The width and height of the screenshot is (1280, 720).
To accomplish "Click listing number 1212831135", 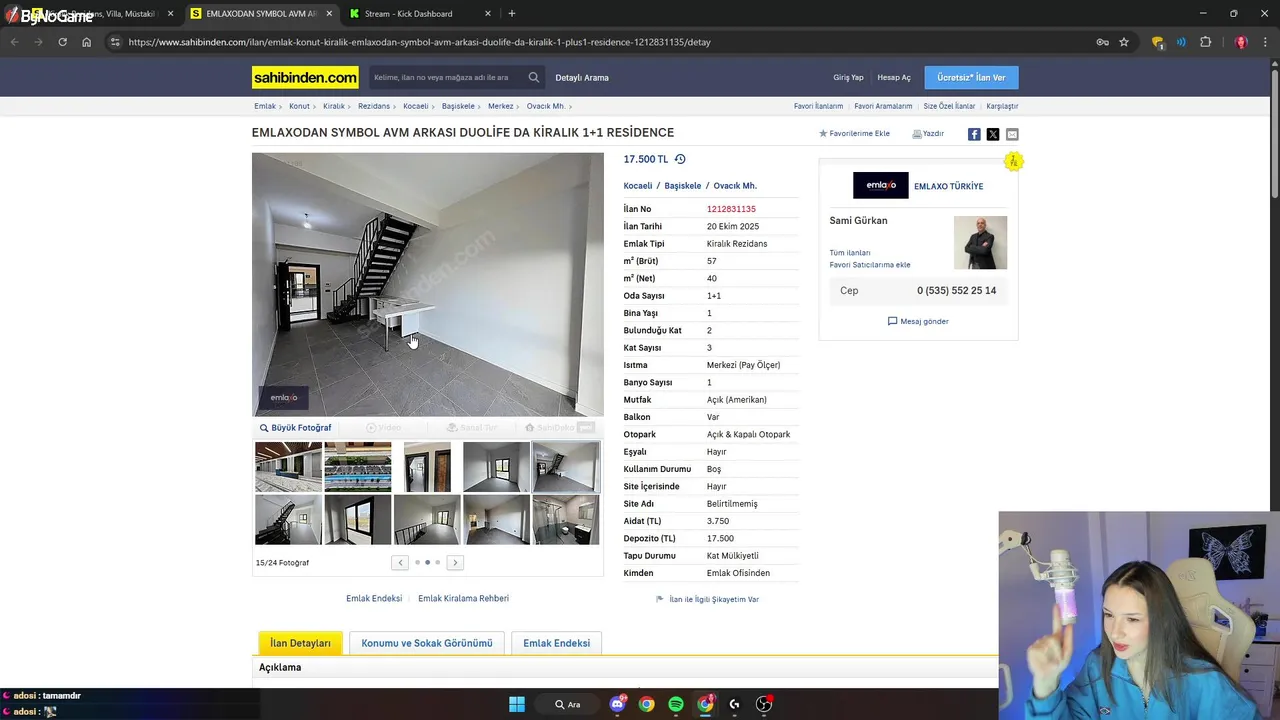I will click(731, 209).
